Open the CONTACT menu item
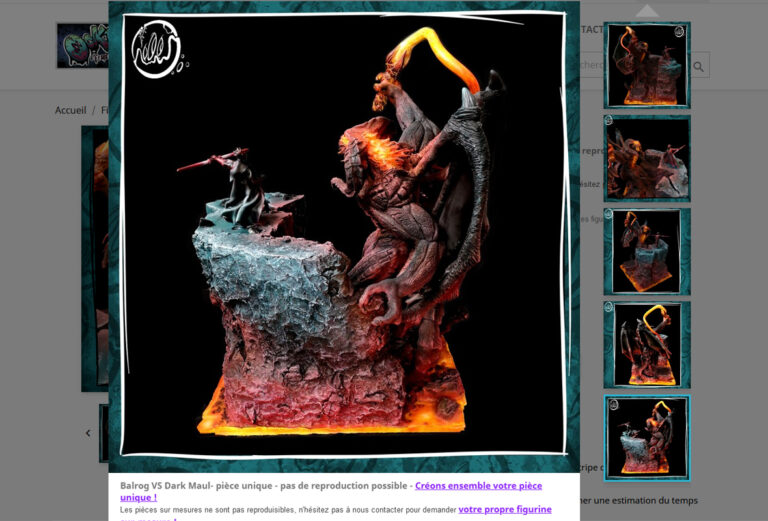 592,30
